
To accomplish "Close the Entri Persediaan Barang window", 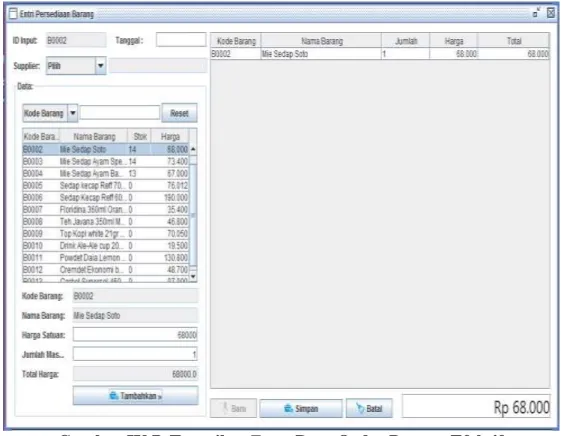I will pyautogui.click(x=551, y=13).
